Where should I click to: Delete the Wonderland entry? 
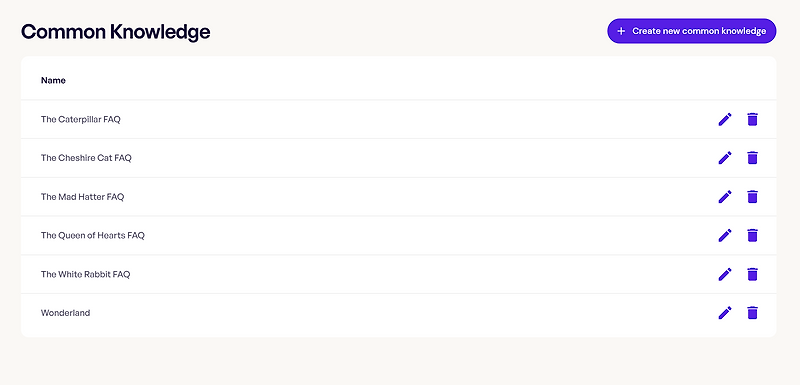pos(752,313)
